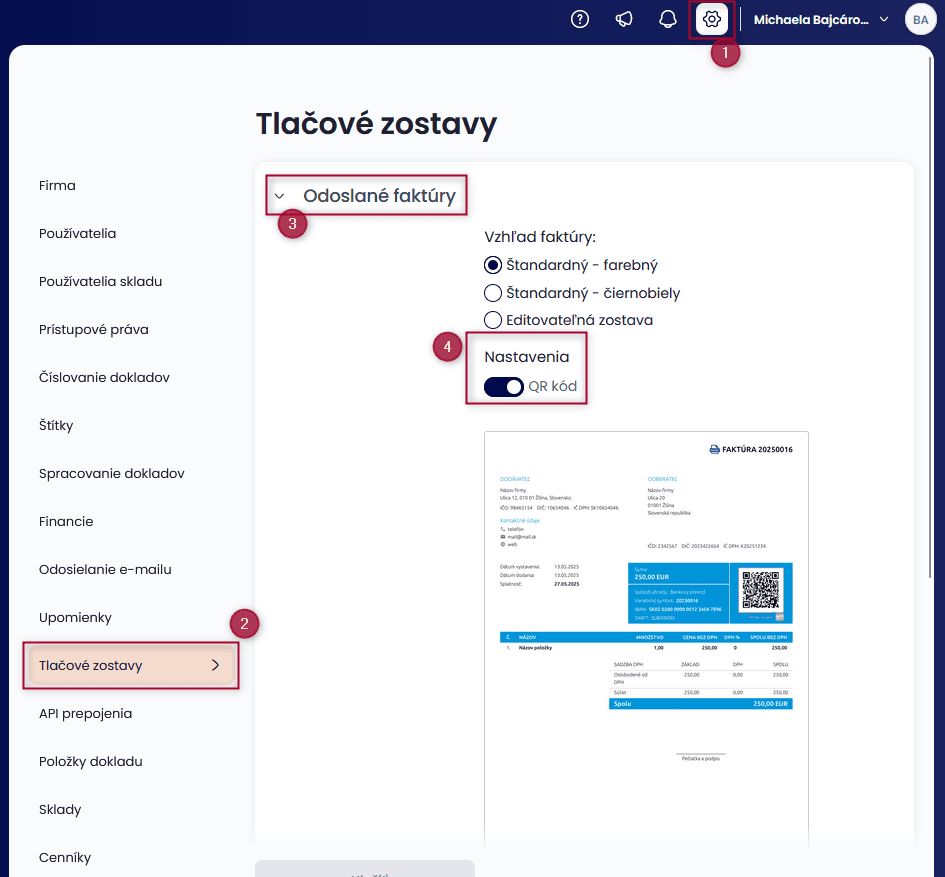Open Firma in settings menu
Image resolution: width=945 pixels, height=877 pixels.
coord(57,186)
